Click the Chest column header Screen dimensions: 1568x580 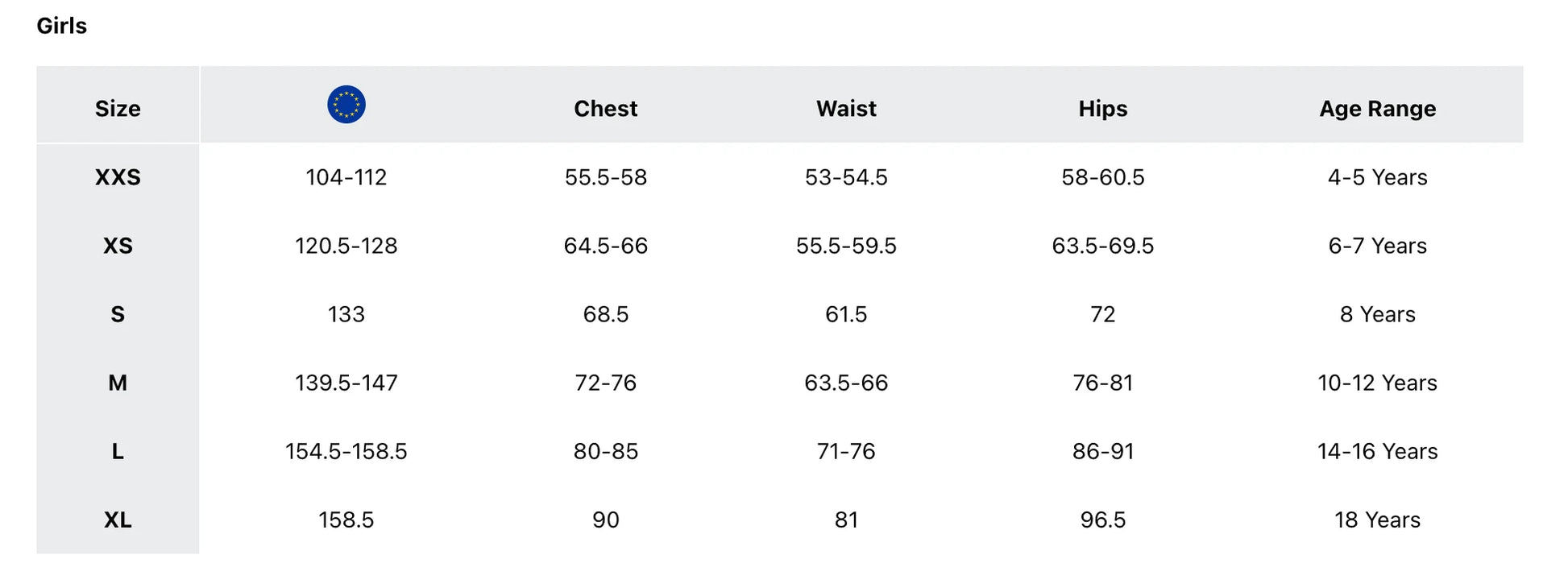point(605,109)
